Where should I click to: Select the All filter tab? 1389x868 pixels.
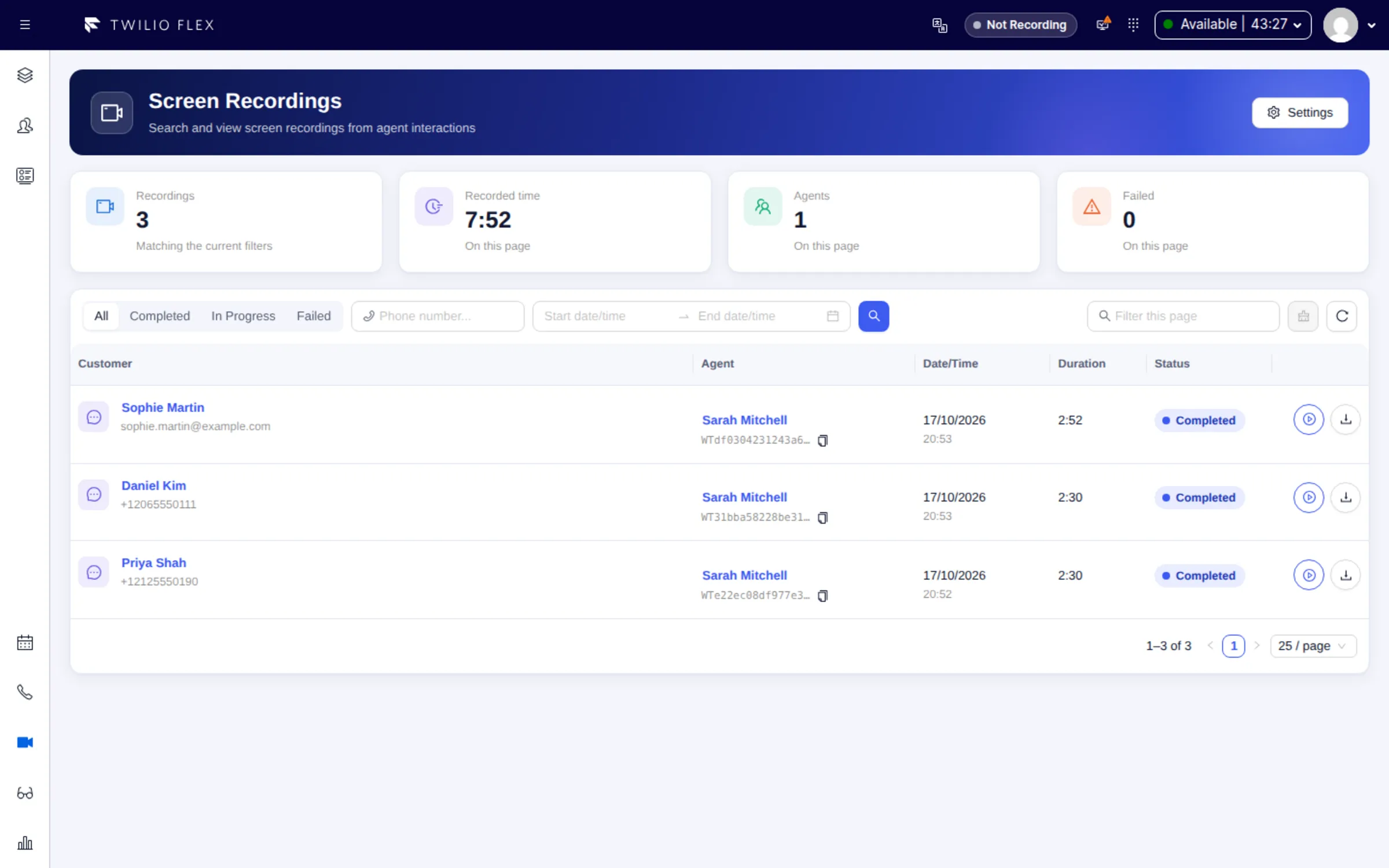click(101, 316)
